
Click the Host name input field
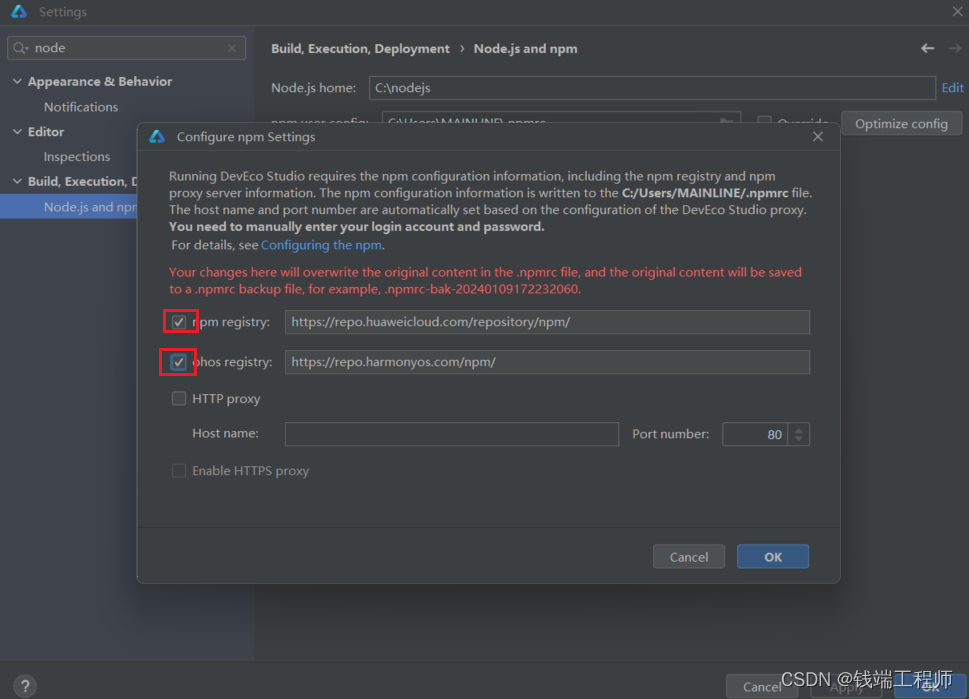click(x=452, y=434)
